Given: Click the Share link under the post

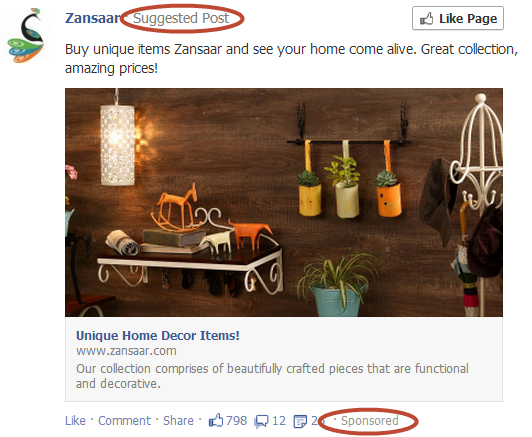Looking at the screenshot, I should coord(178,421).
